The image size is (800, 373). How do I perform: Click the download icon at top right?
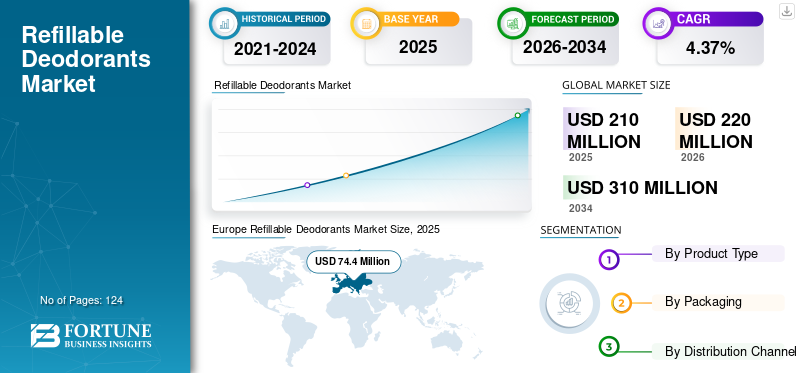[787, 11]
